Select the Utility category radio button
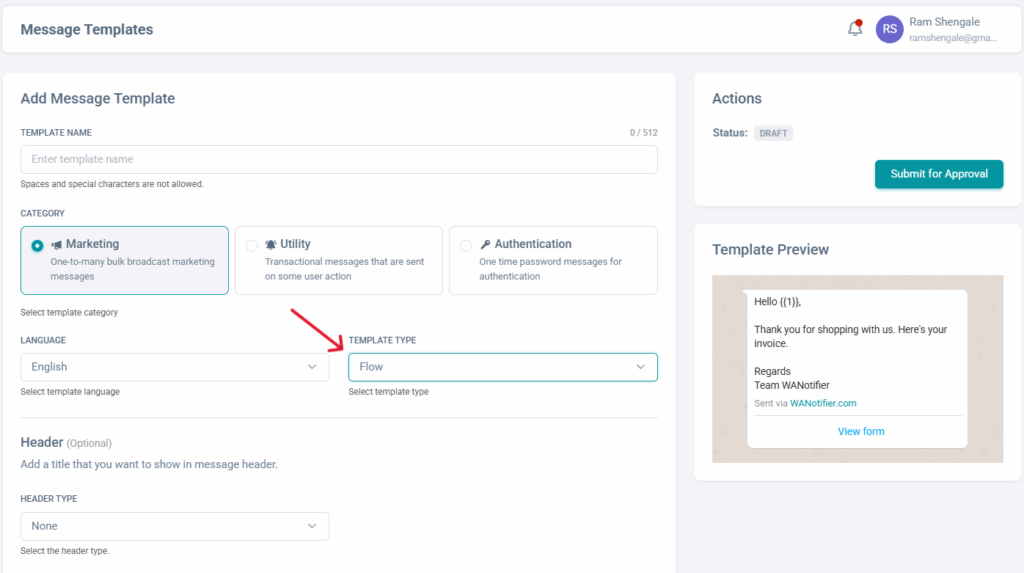 [x=251, y=246]
